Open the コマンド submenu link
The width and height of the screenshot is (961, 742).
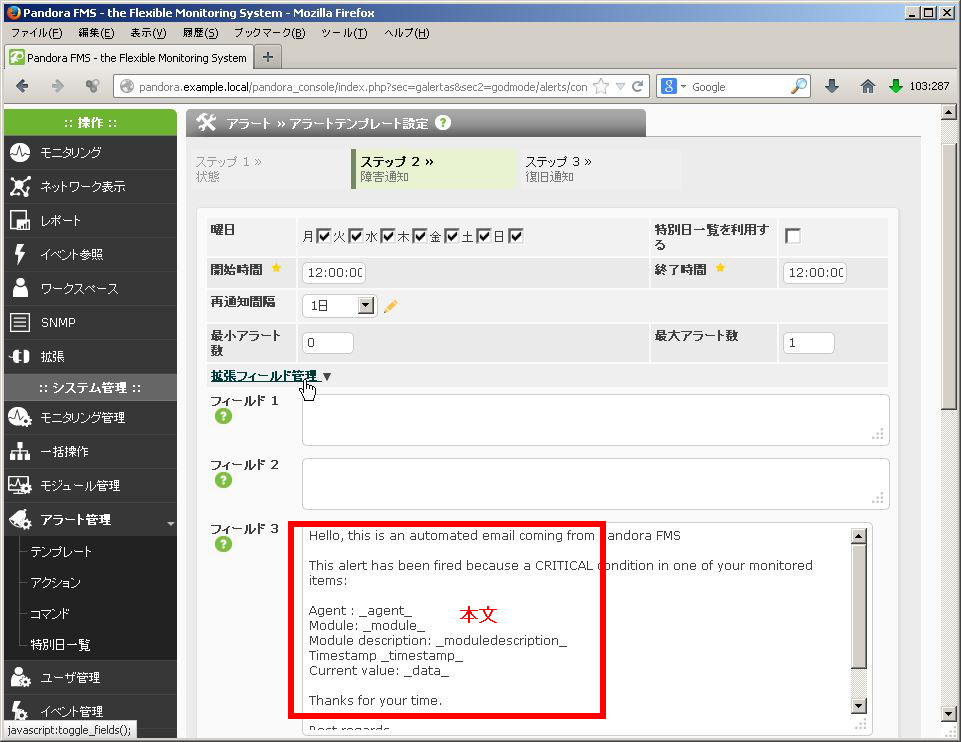coord(50,614)
